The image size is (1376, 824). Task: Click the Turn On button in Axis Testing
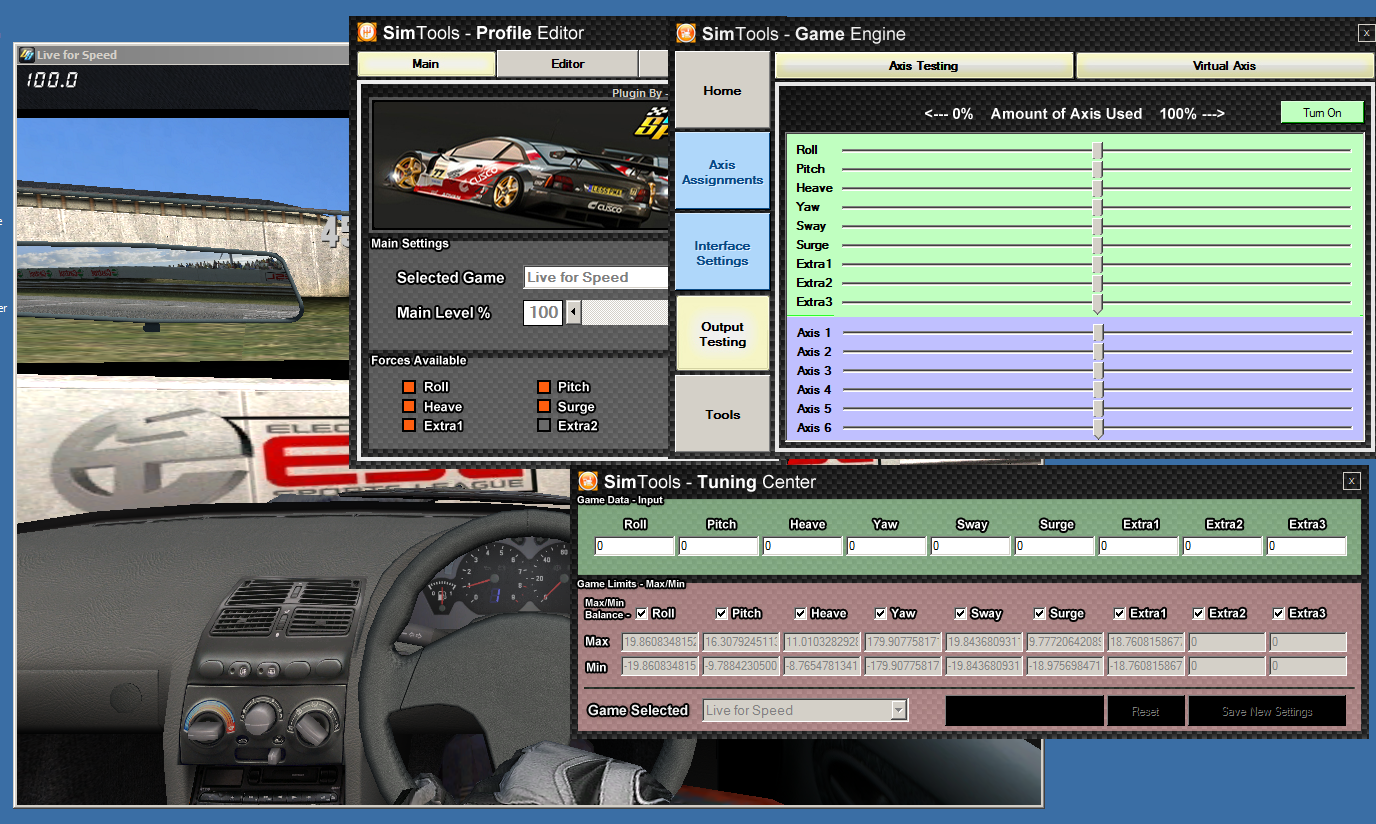pos(1322,113)
